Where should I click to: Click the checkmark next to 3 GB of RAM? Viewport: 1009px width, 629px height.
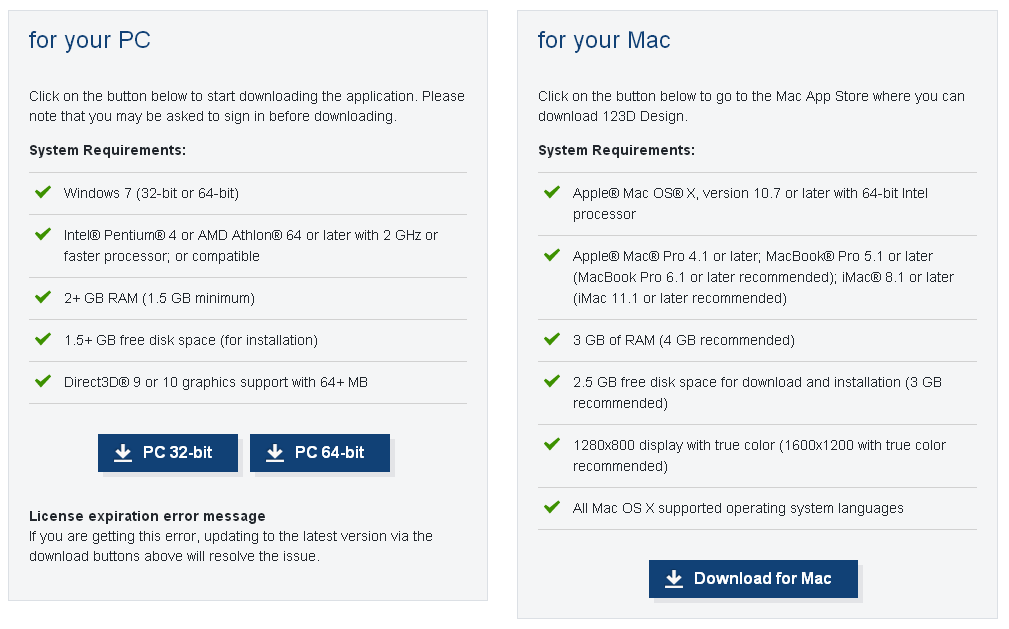click(x=552, y=339)
